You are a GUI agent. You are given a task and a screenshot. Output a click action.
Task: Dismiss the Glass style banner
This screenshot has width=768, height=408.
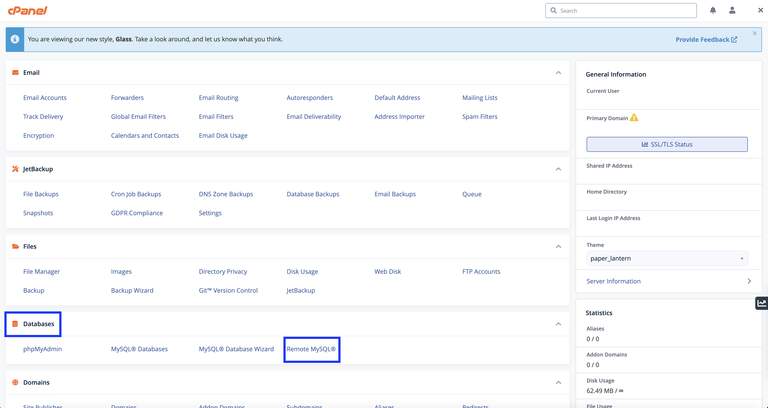755,33
